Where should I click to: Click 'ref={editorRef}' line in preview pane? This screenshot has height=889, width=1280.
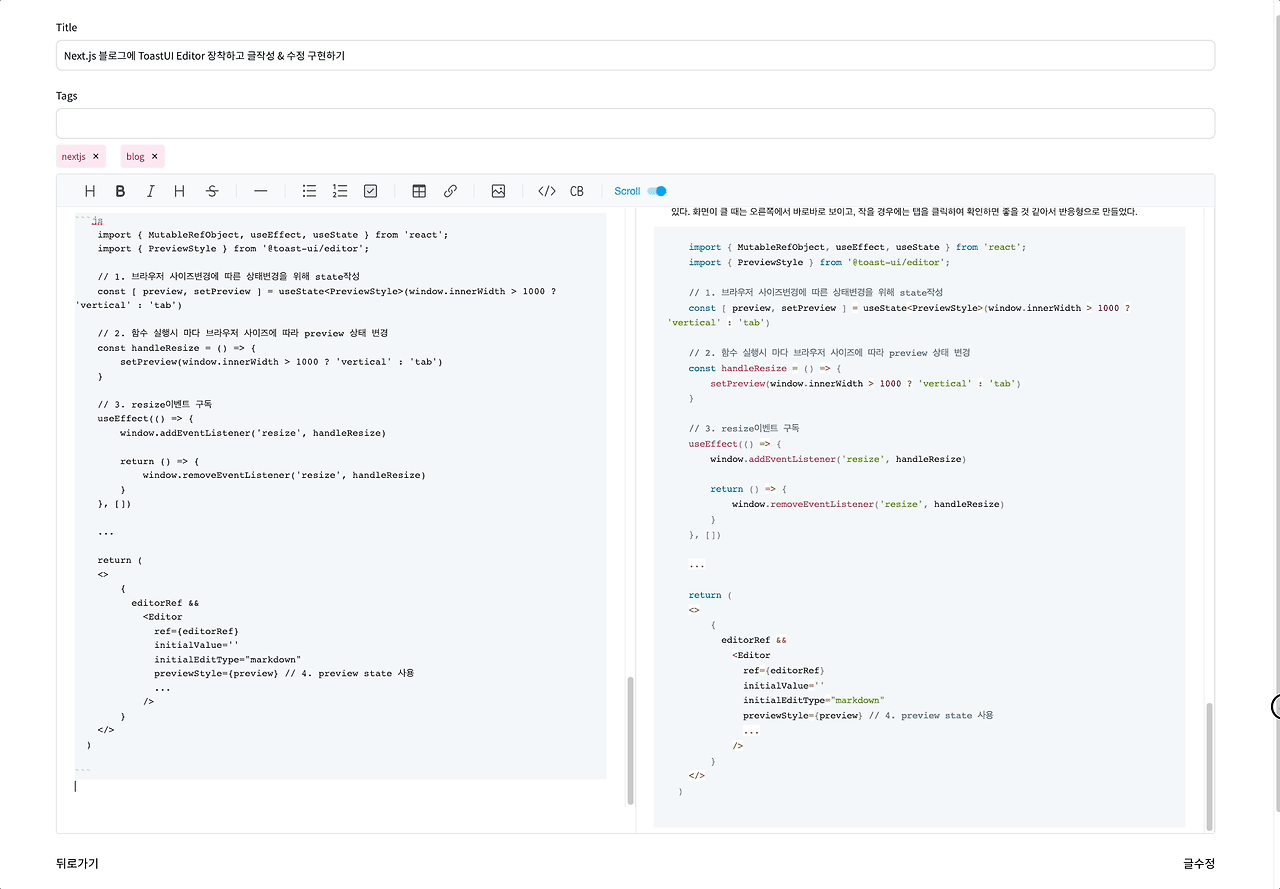point(783,670)
